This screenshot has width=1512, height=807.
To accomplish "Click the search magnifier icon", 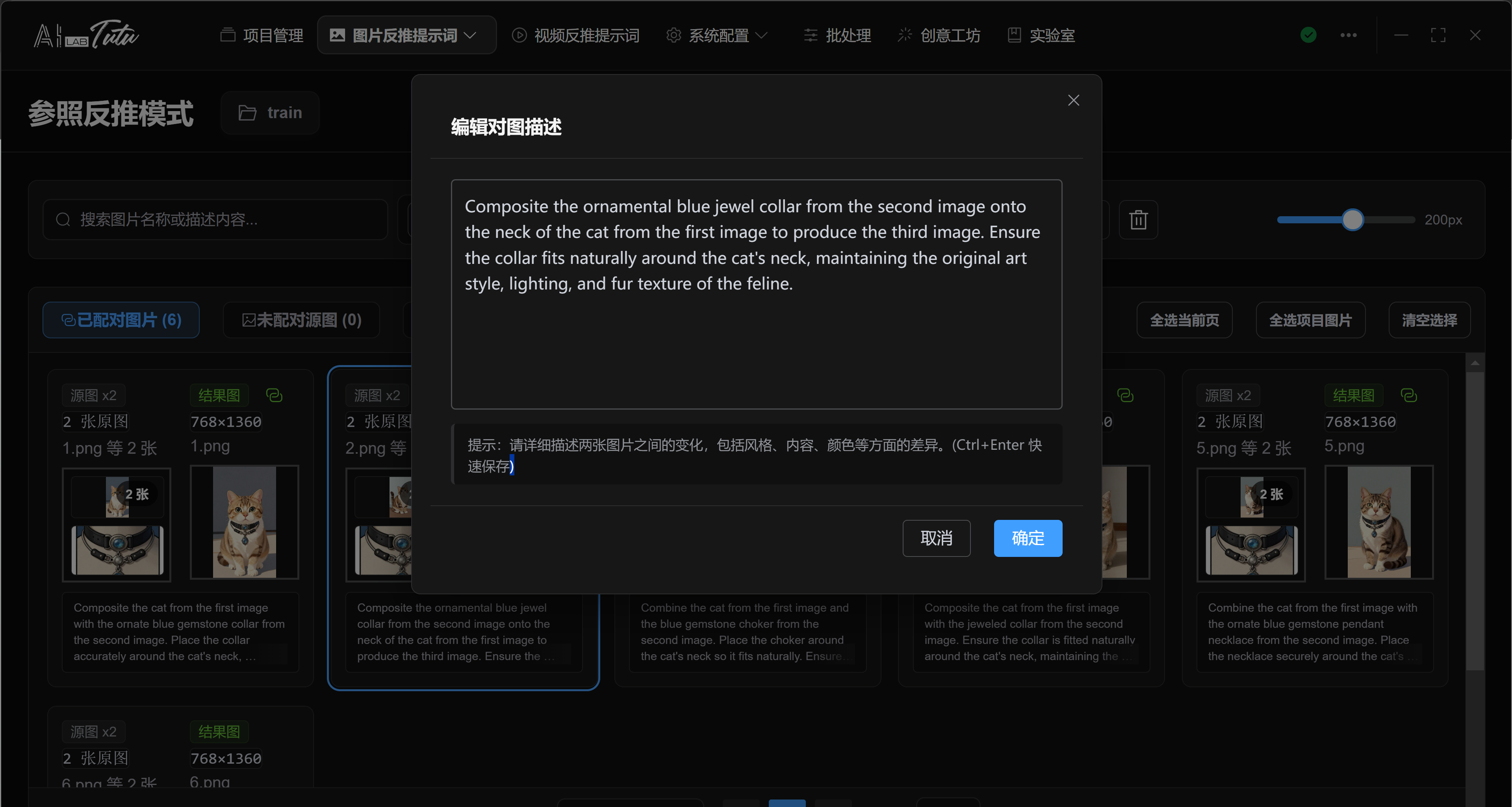I will coord(63,219).
